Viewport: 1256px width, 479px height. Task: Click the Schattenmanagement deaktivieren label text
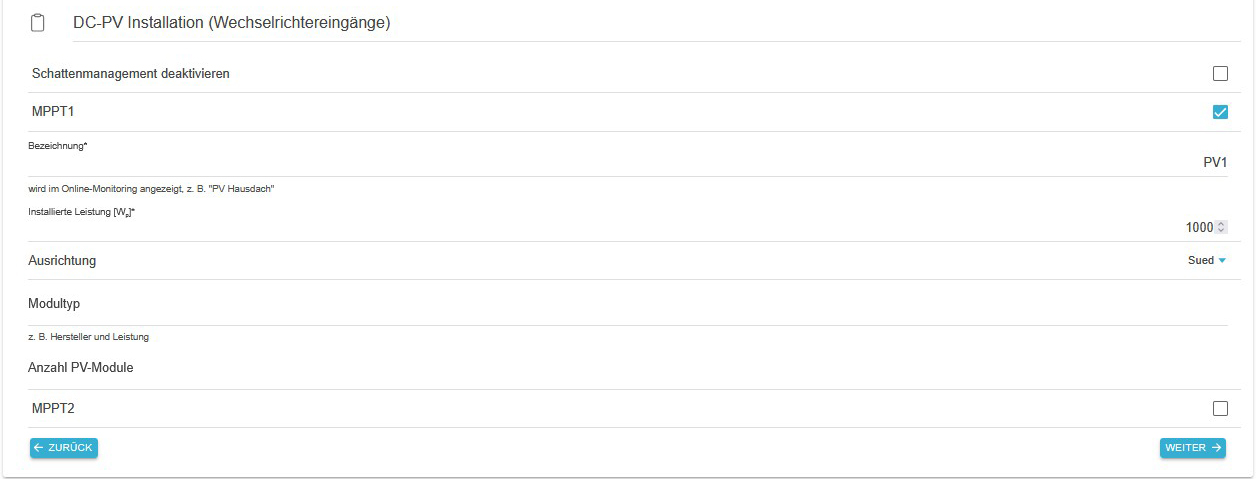coord(131,73)
